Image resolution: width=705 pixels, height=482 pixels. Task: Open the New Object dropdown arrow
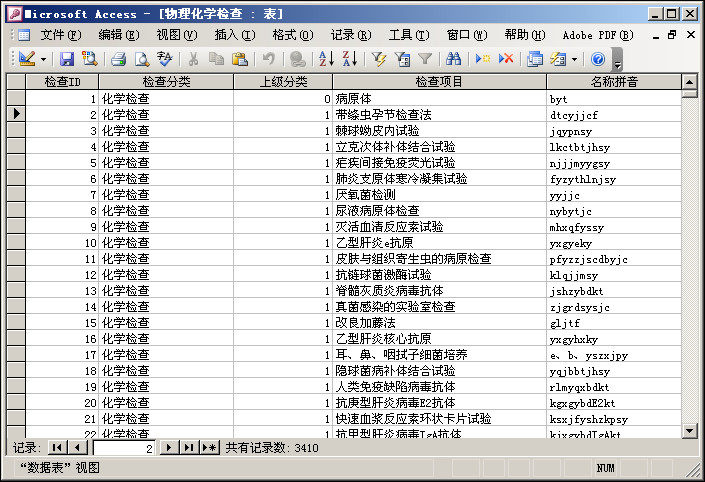tap(574, 59)
